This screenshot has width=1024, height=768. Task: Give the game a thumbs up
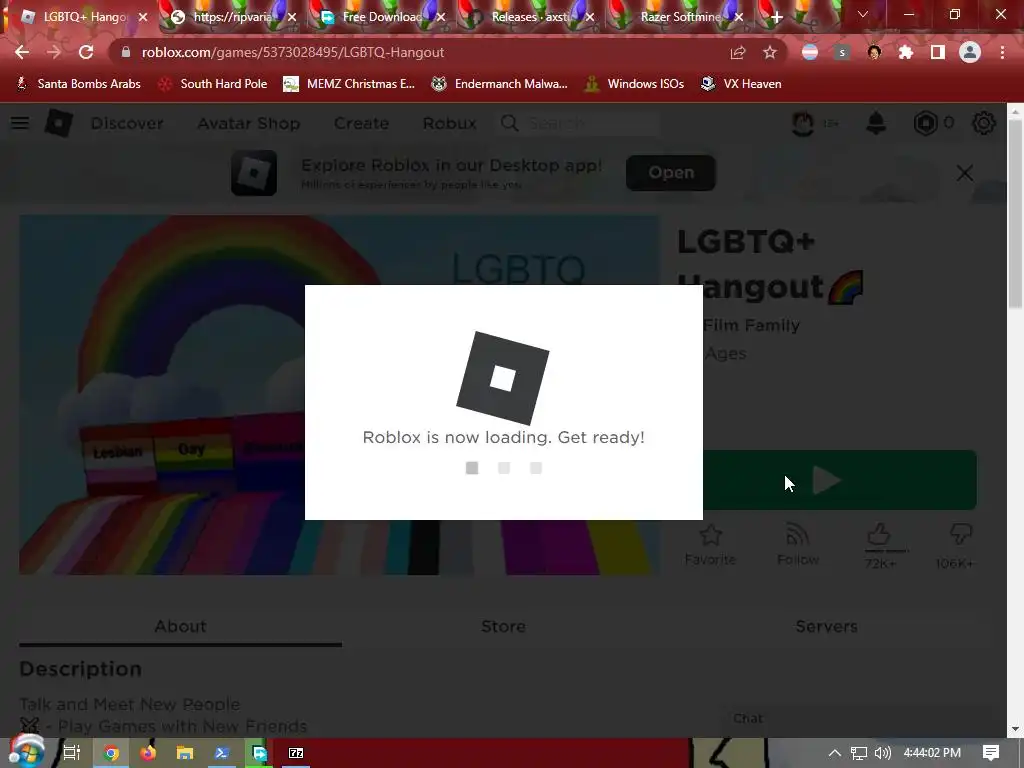[879, 536]
